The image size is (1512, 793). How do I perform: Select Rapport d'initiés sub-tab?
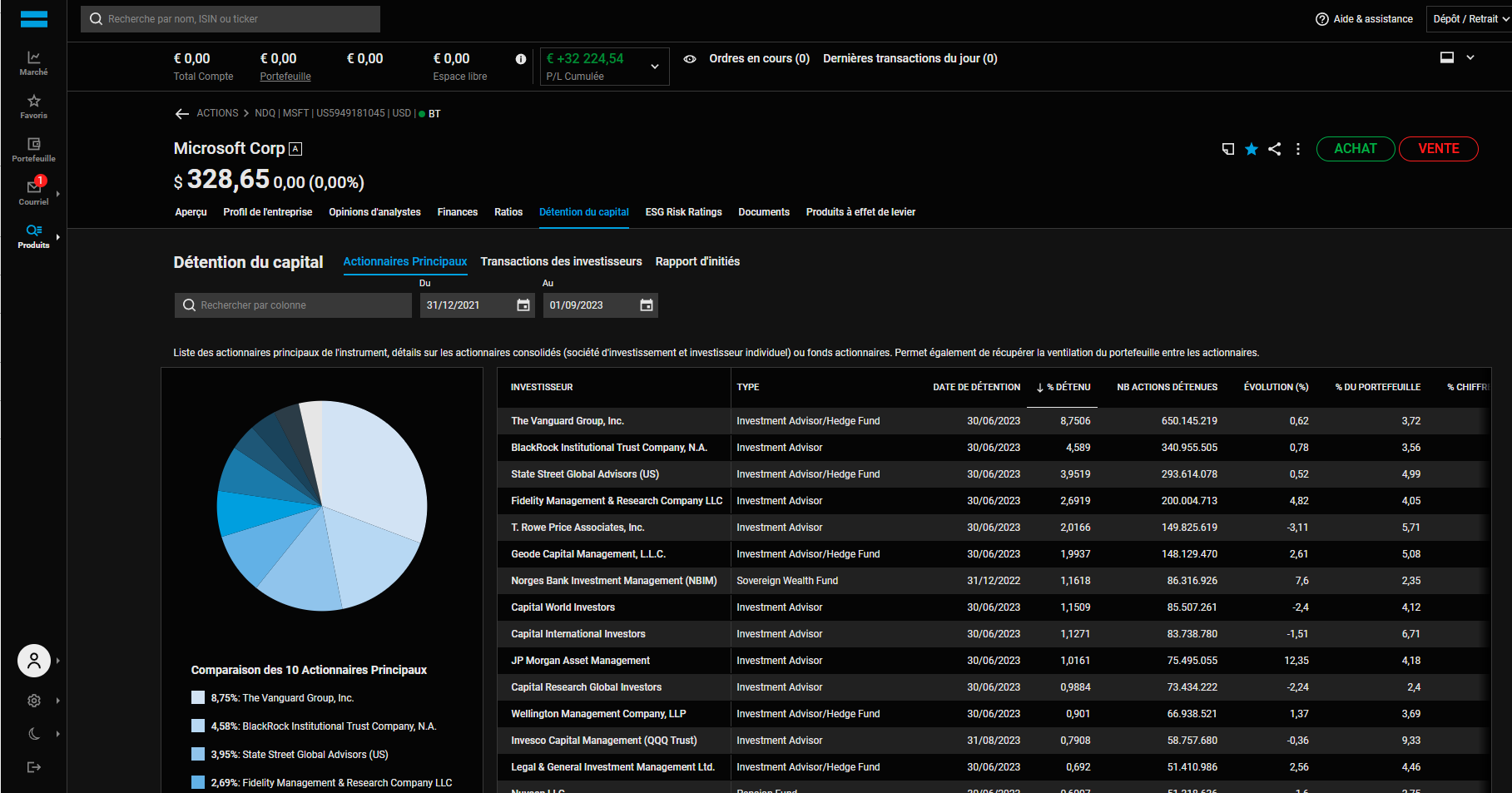click(697, 261)
